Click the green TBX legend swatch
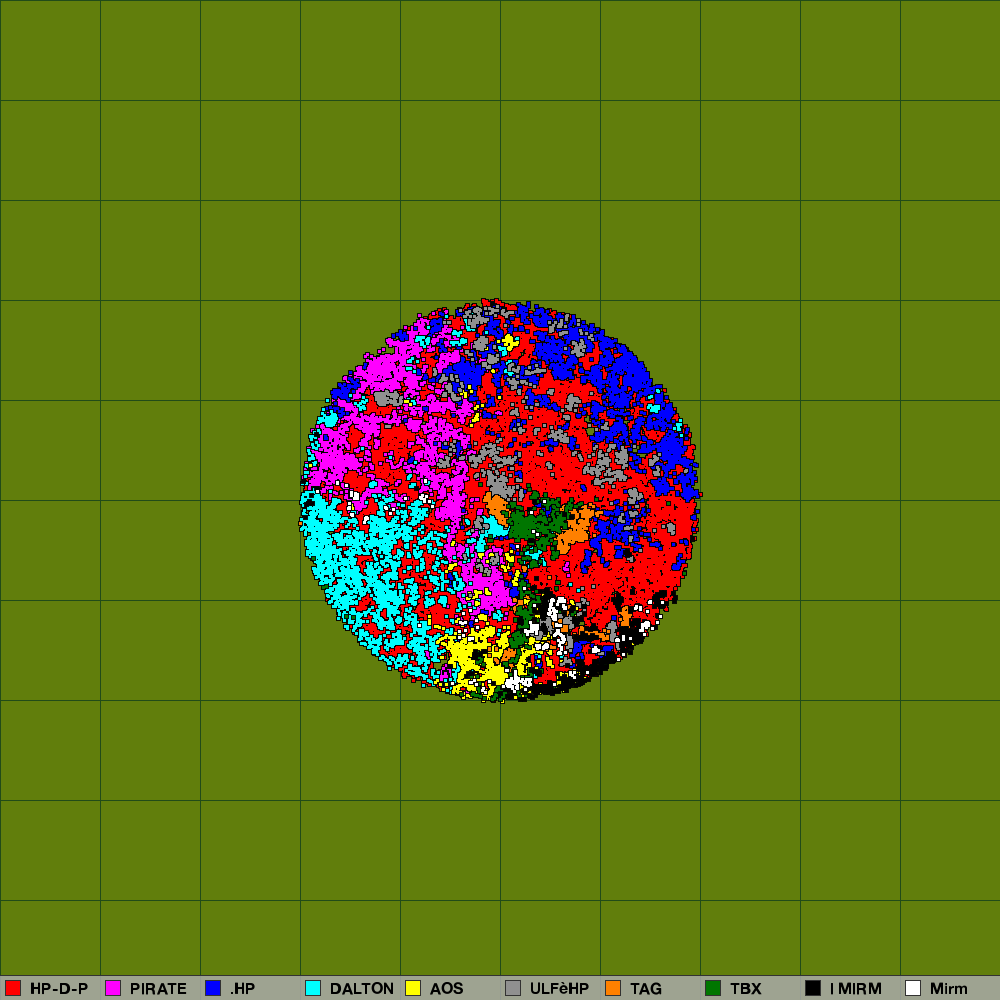The image size is (1000, 1000). pyautogui.click(x=713, y=988)
